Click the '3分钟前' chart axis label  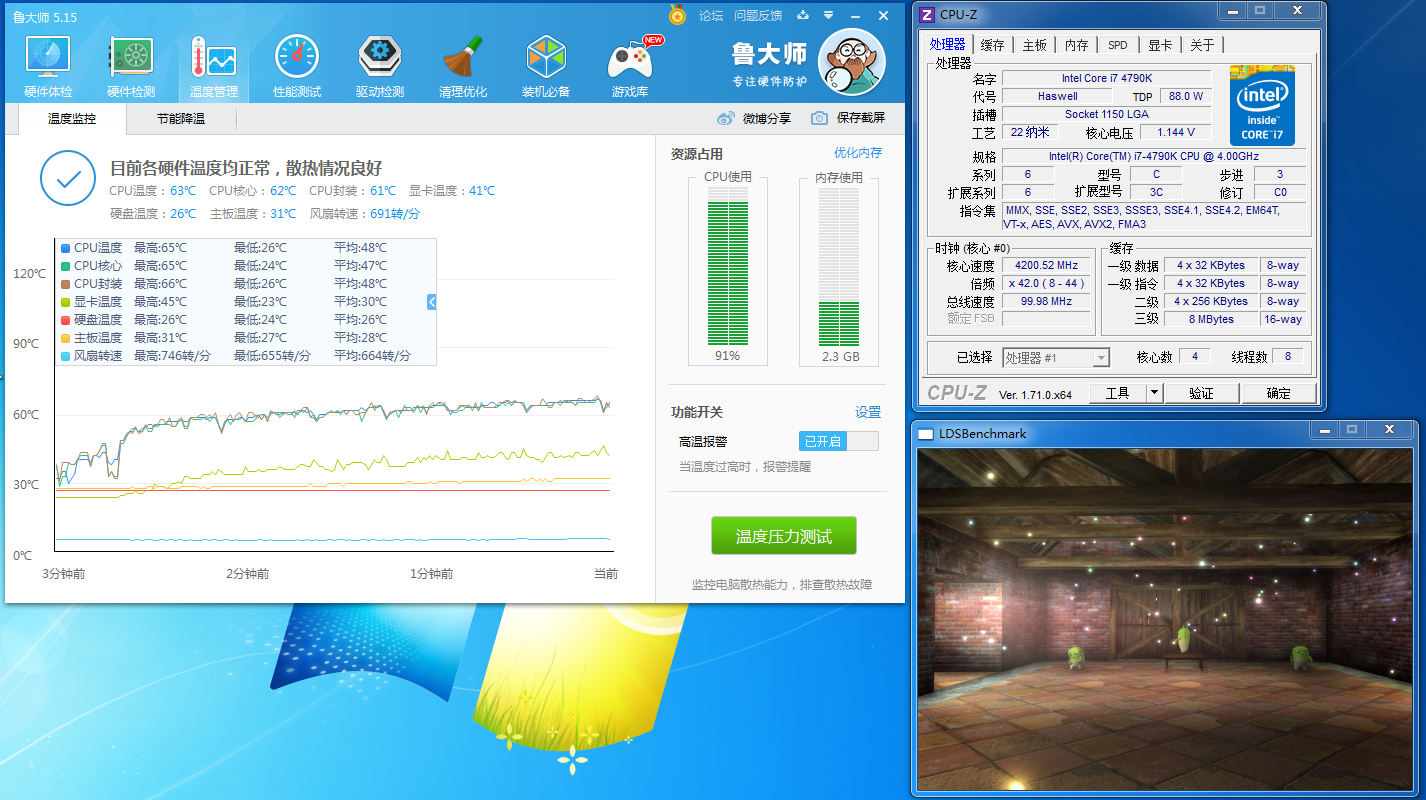(x=63, y=574)
